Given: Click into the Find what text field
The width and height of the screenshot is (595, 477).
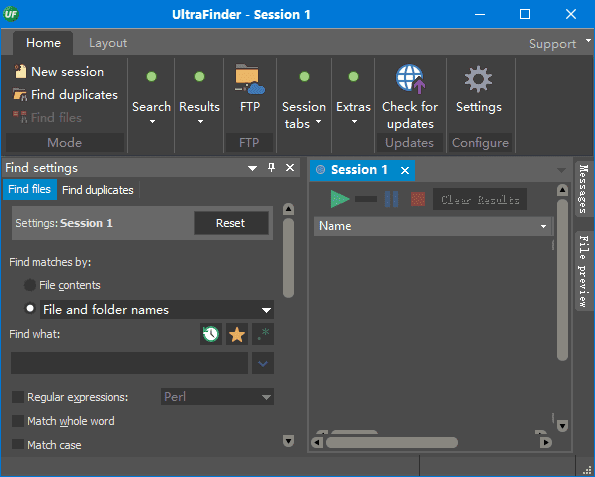Looking at the screenshot, I should point(129,363).
